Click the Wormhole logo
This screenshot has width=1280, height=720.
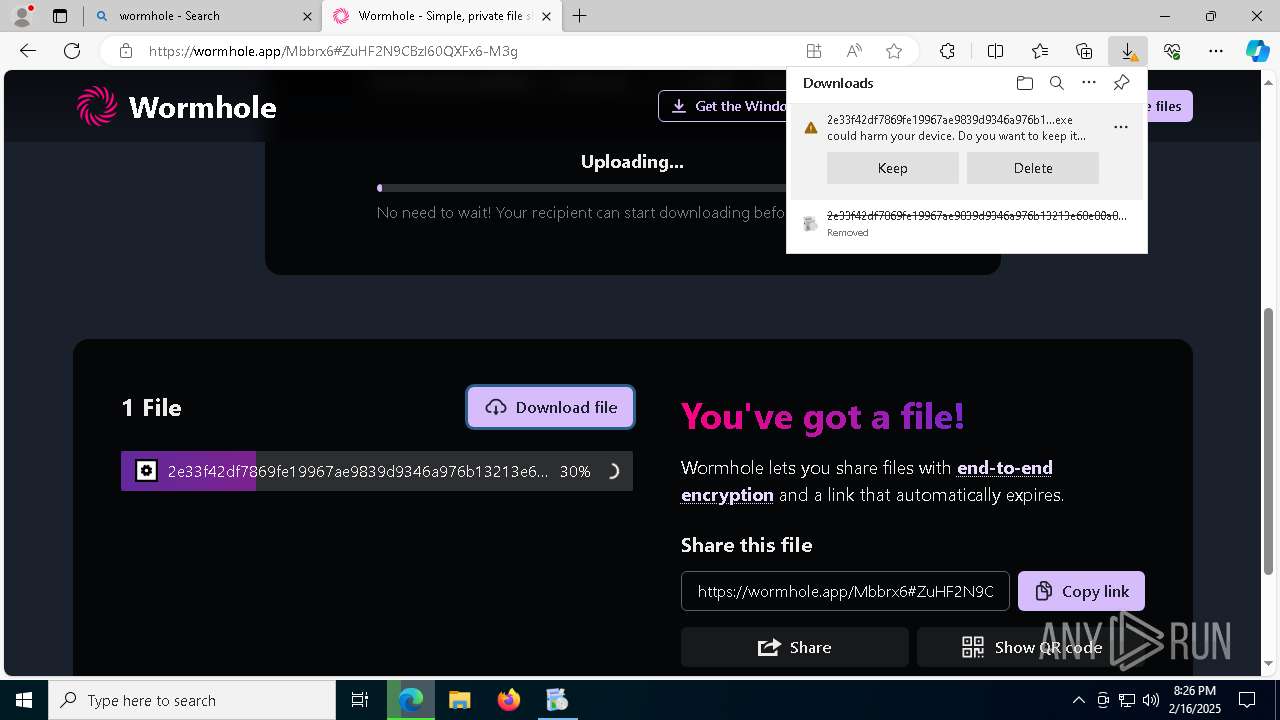click(177, 106)
